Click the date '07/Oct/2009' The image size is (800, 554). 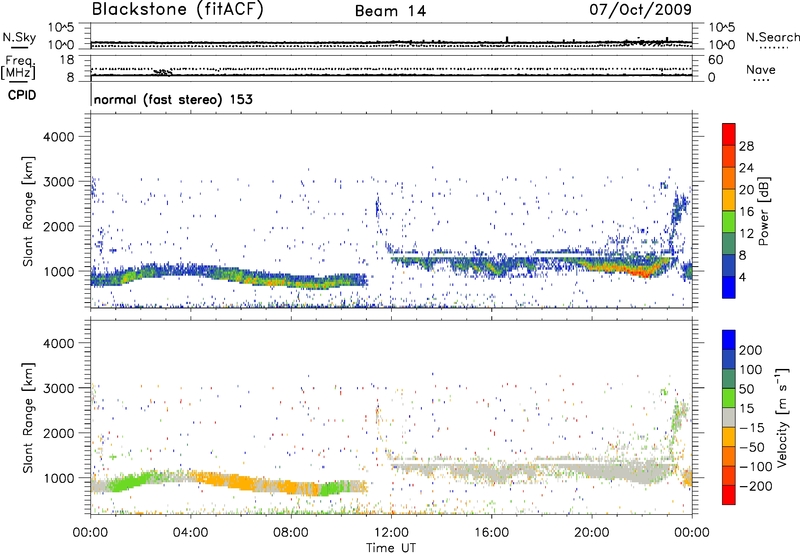pyautogui.click(x=641, y=9)
